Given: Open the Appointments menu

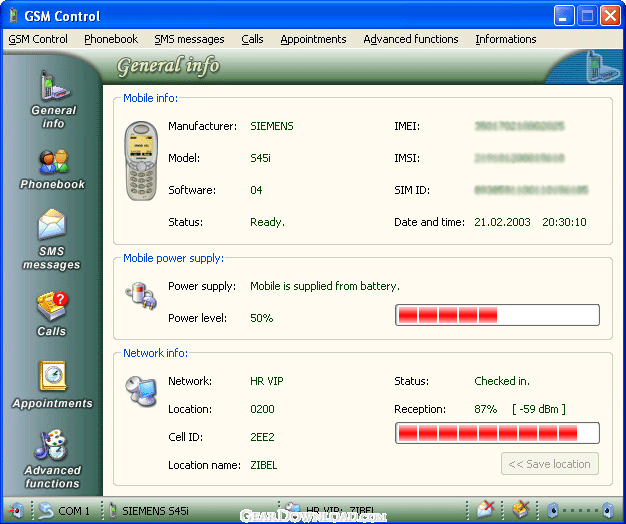Looking at the screenshot, I should 313,39.
